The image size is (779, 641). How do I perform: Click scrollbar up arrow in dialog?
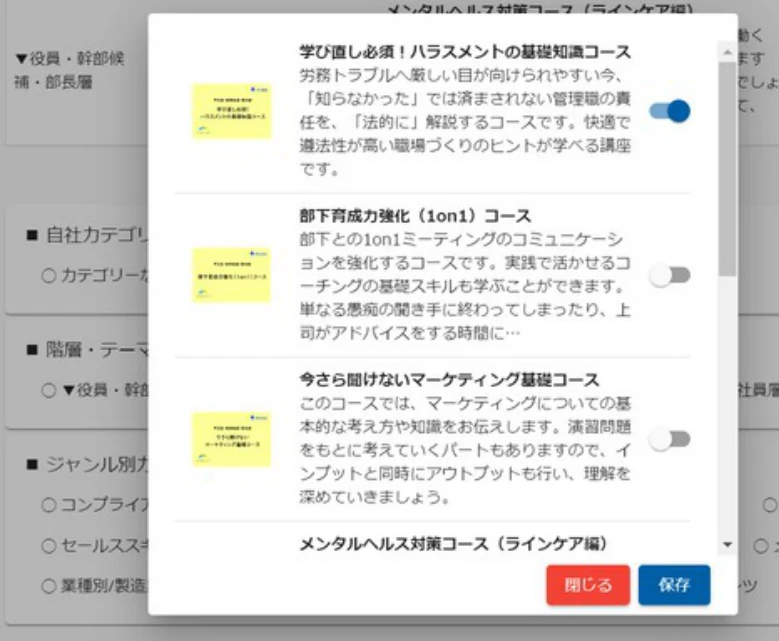(728, 52)
